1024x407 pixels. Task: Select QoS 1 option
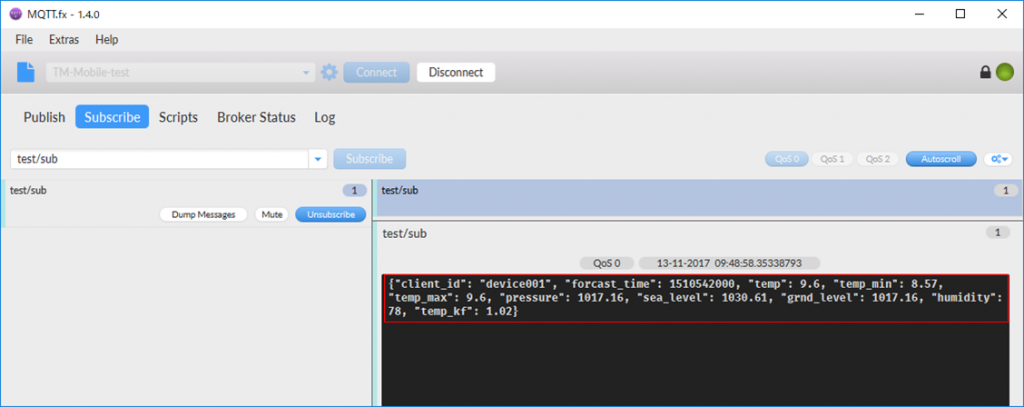click(x=831, y=159)
